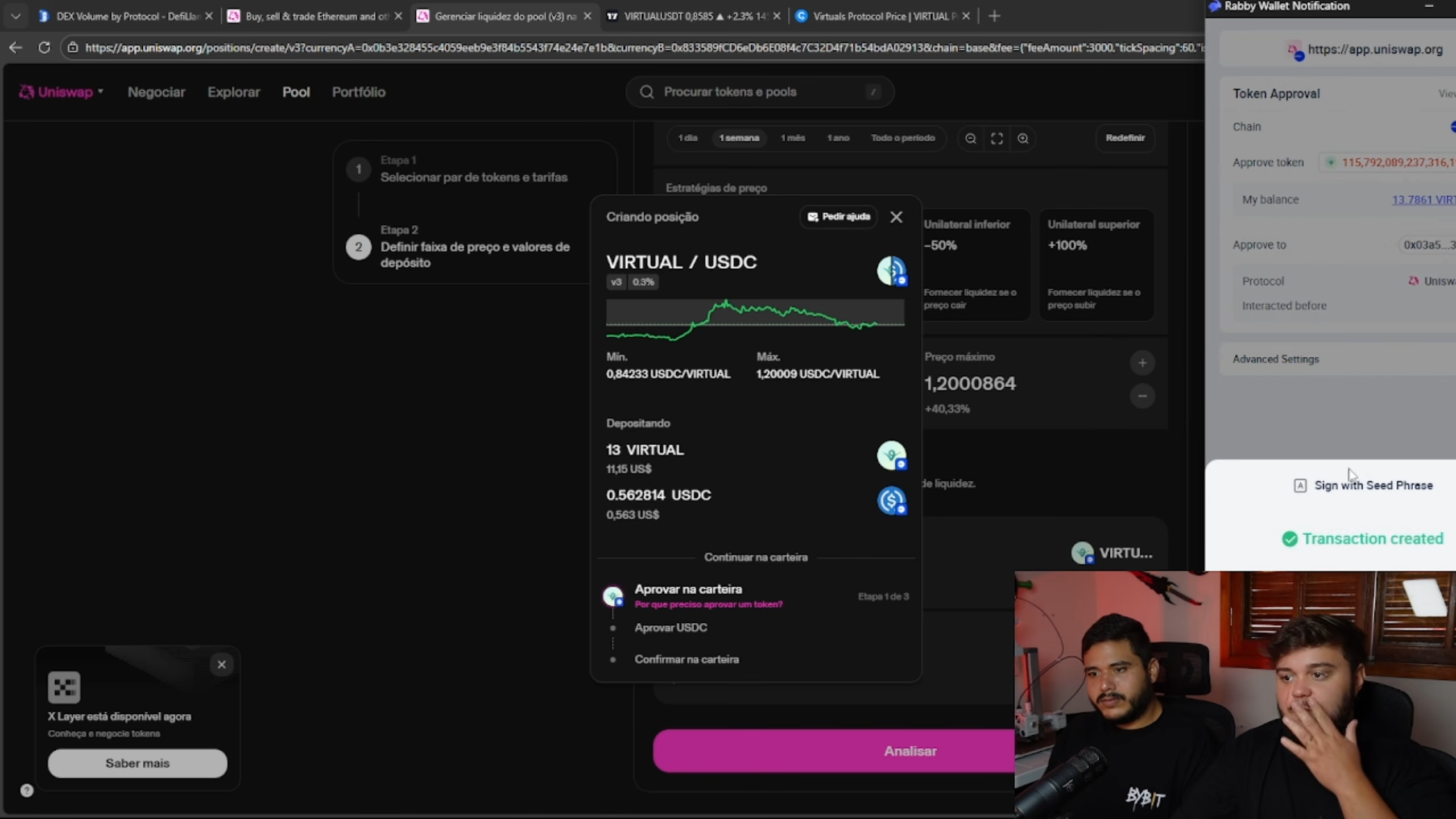Open the Uniswap logo menu

point(61,92)
